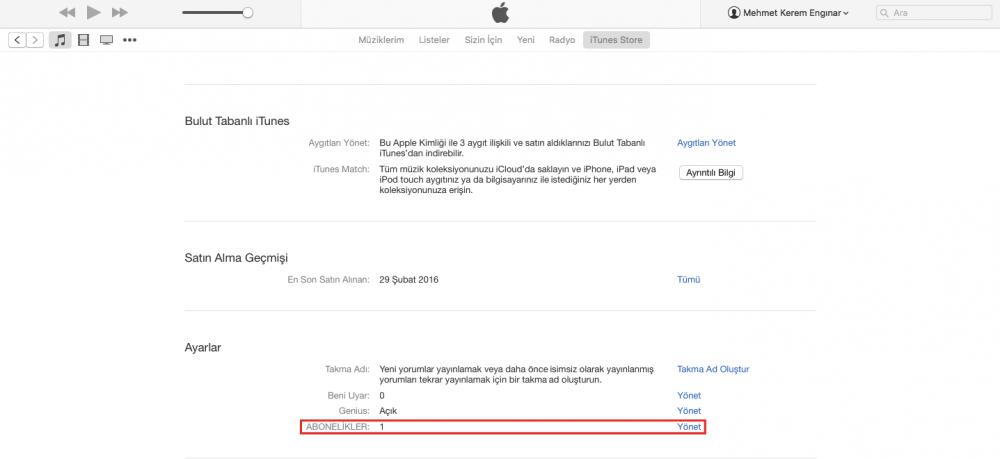The image size is (1000, 459).
Task: Select the iTunes Store tab
Action: coord(616,40)
